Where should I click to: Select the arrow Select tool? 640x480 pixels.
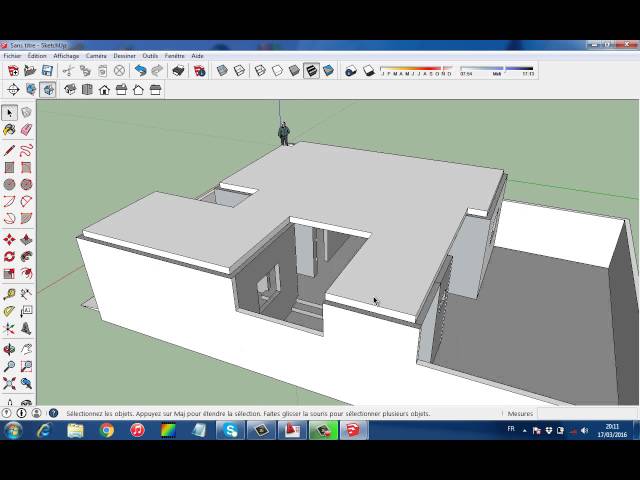coord(10,113)
